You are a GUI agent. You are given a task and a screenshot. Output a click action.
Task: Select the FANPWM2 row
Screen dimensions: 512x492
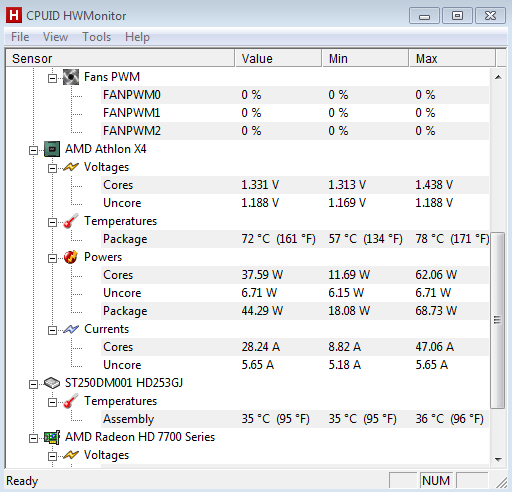pos(295,131)
